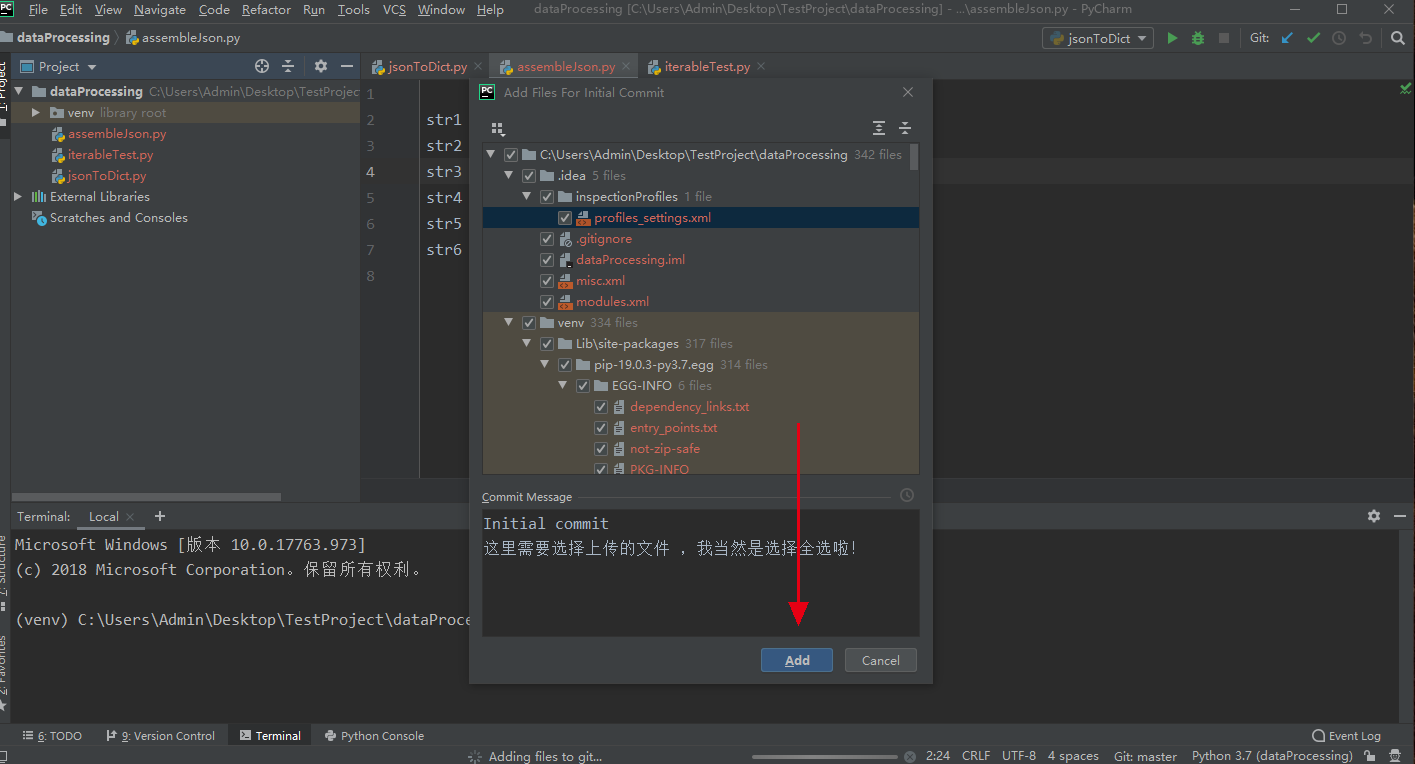Click the file tree vertical scrollbar
1415x764 pixels.
[915, 158]
